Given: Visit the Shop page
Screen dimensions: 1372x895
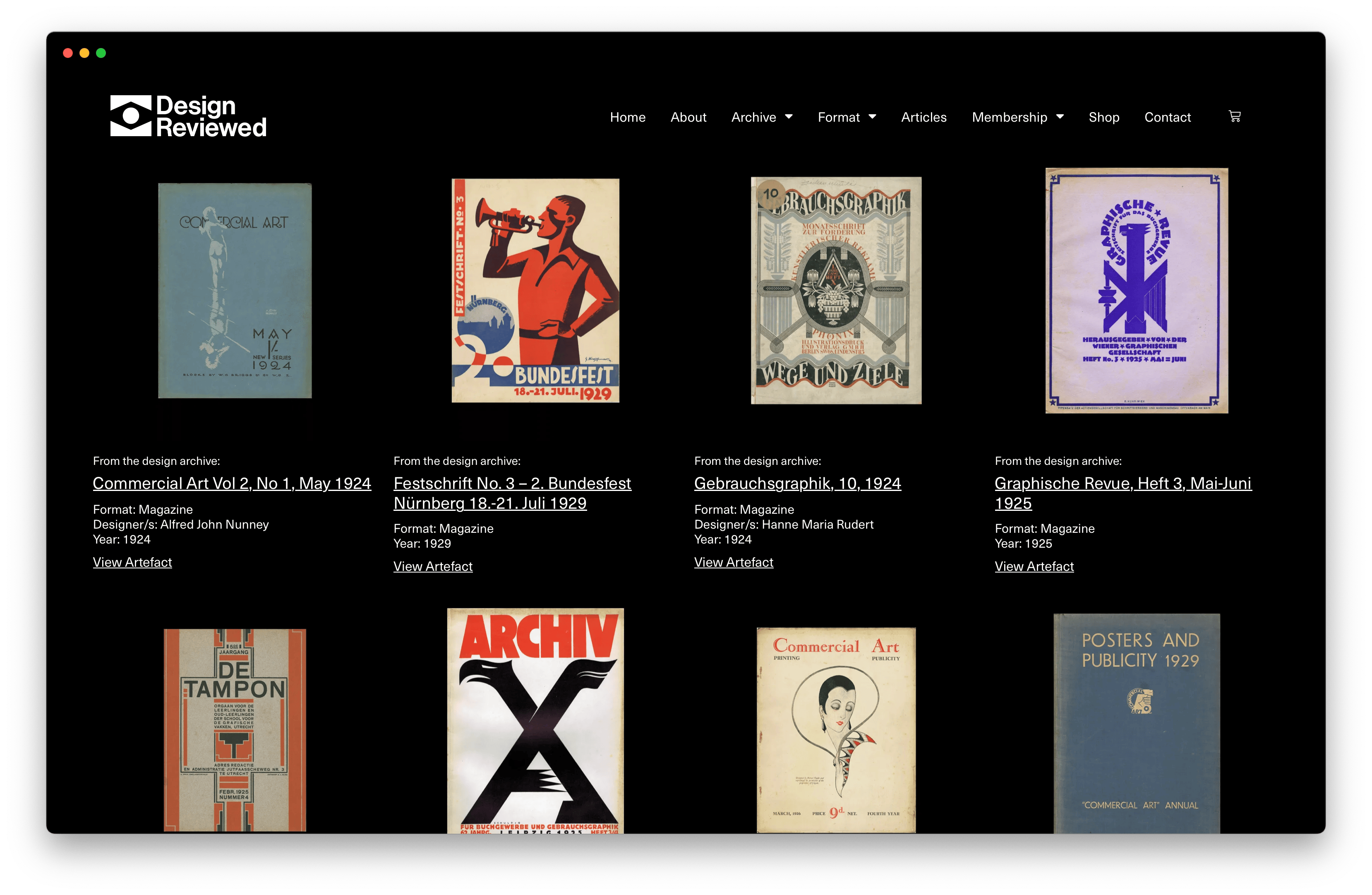Looking at the screenshot, I should point(1103,117).
